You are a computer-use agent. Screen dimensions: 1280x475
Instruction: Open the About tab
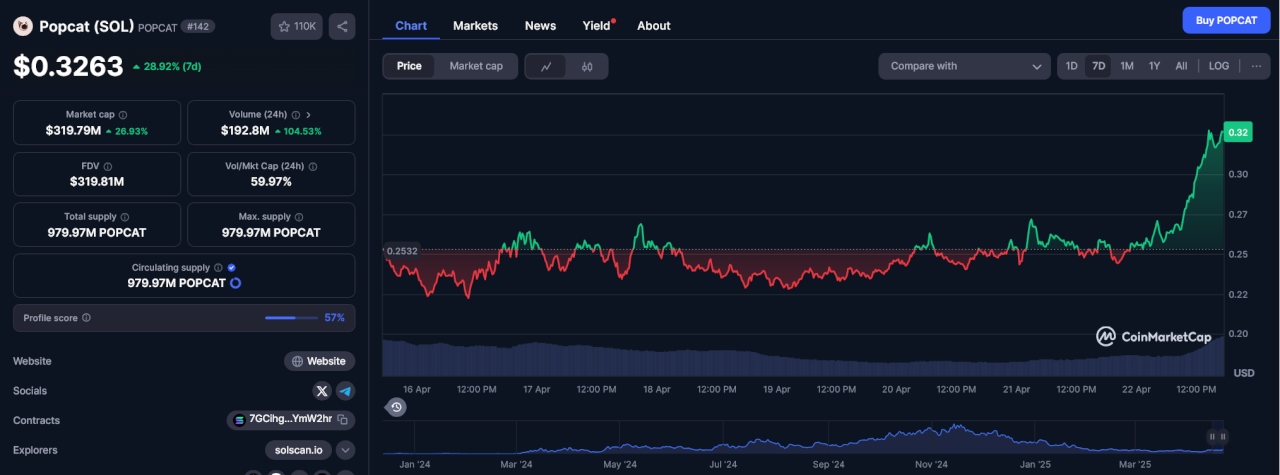click(654, 25)
